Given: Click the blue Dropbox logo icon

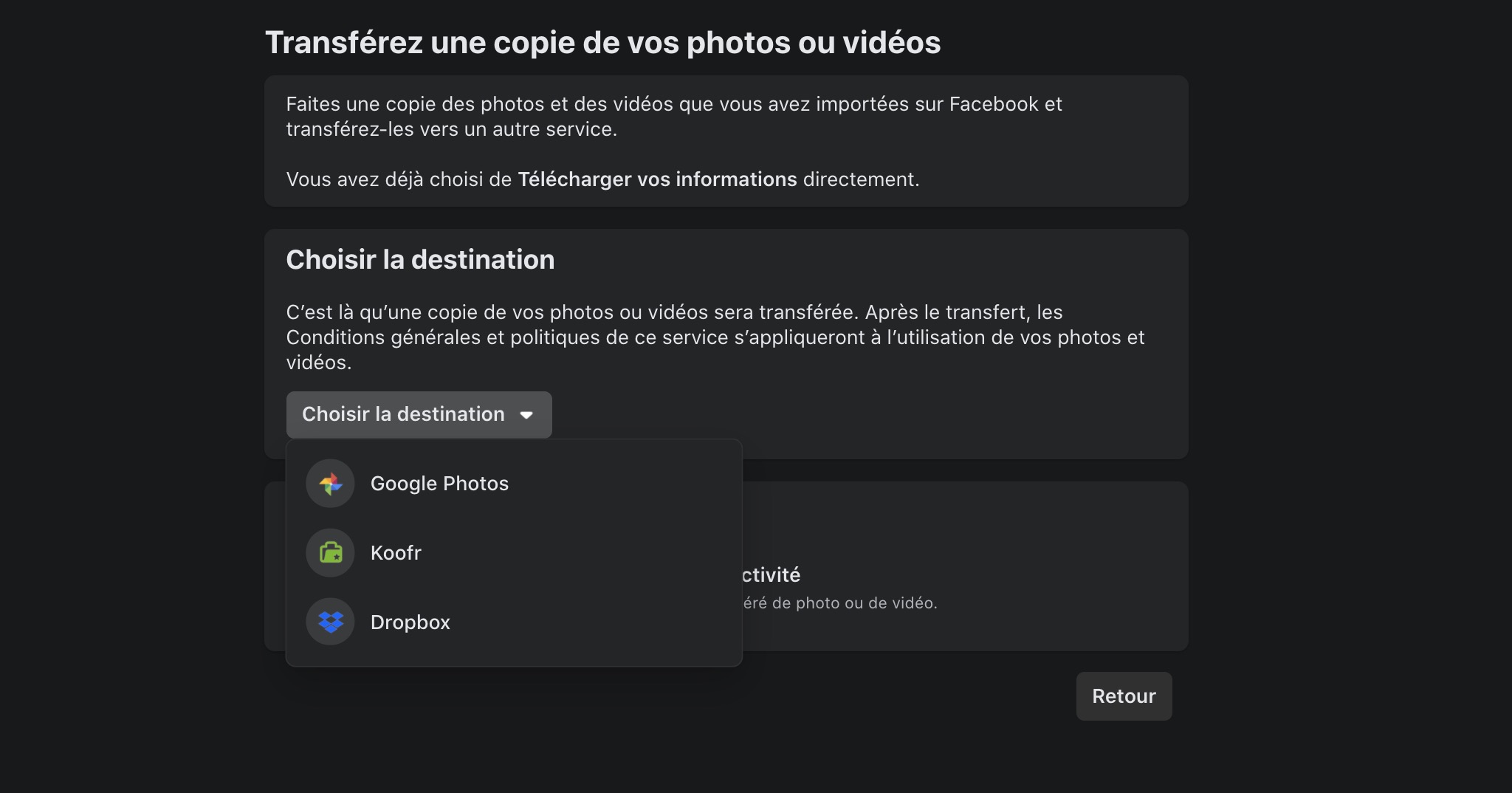Looking at the screenshot, I should pyautogui.click(x=330, y=622).
